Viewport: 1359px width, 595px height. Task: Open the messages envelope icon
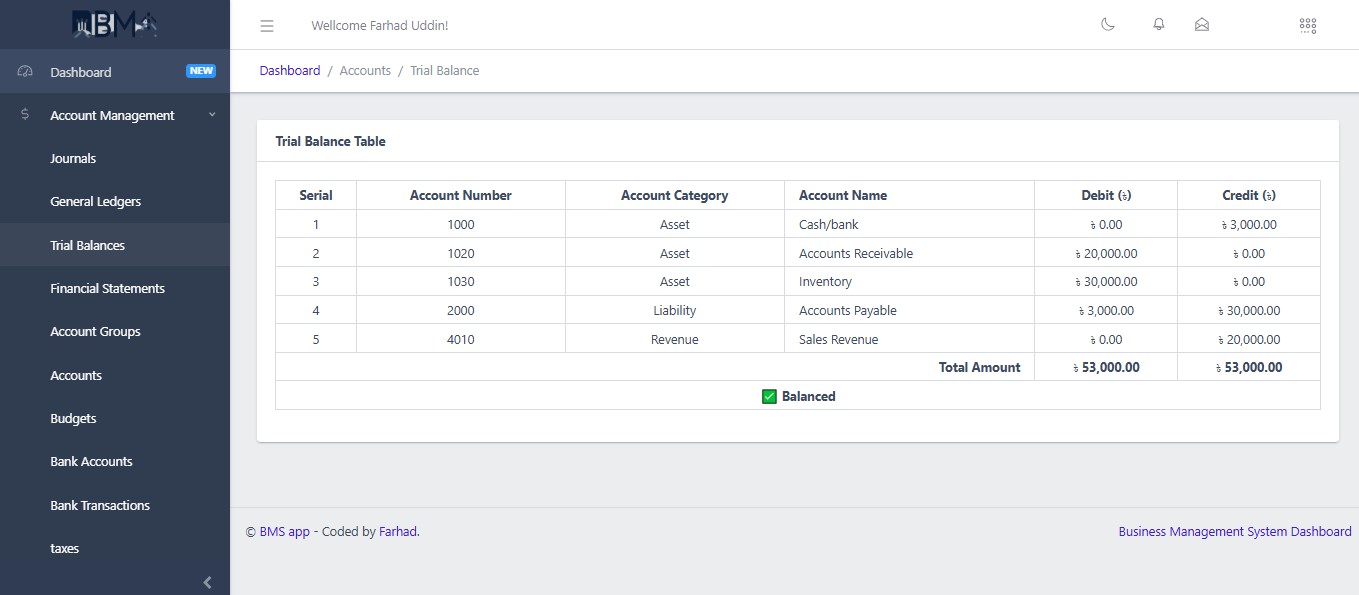coord(1202,24)
